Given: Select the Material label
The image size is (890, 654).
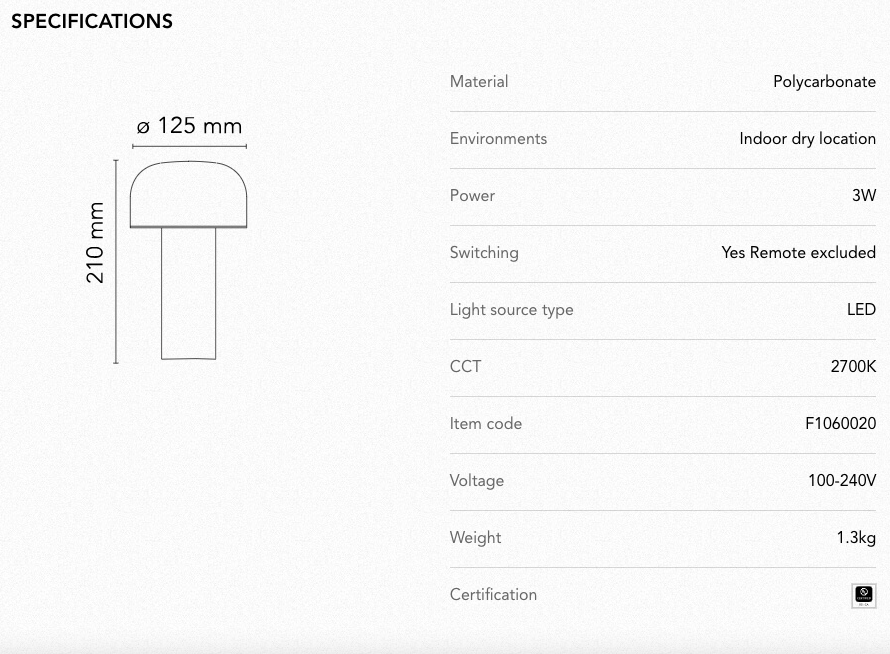Looking at the screenshot, I should [x=478, y=82].
